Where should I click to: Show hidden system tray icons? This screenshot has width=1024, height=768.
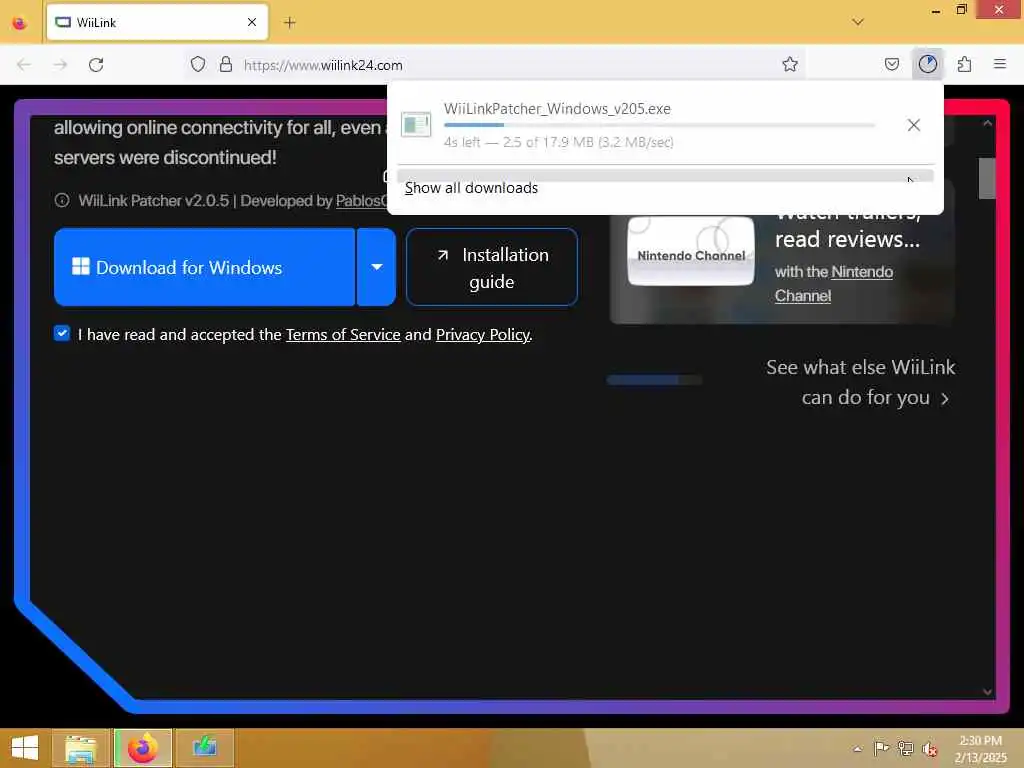click(x=857, y=749)
